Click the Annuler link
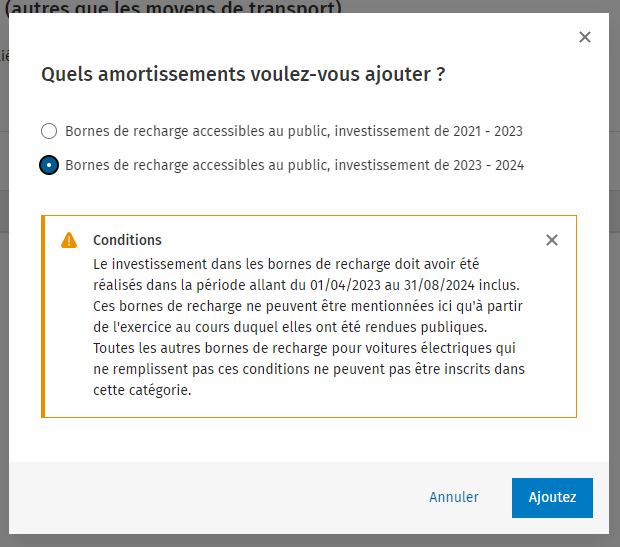620x547 pixels. pyautogui.click(x=454, y=497)
